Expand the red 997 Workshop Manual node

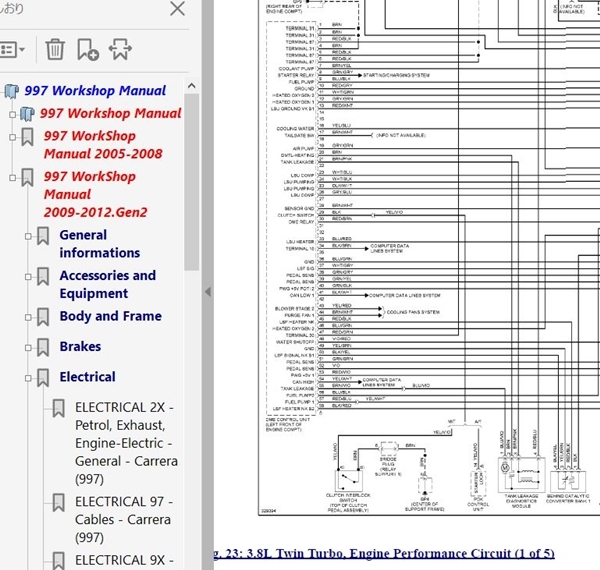point(13,114)
